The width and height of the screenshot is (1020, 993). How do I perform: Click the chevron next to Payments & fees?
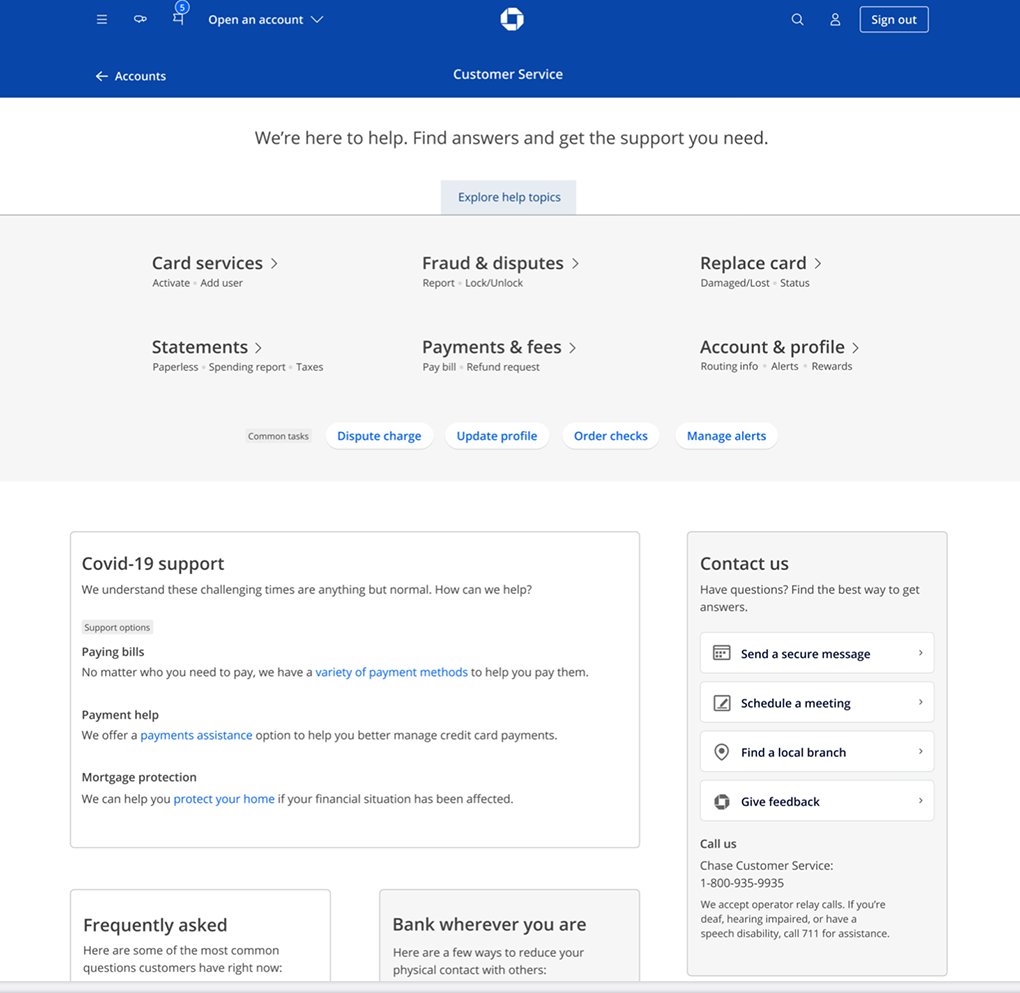click(x=572, y=347)
